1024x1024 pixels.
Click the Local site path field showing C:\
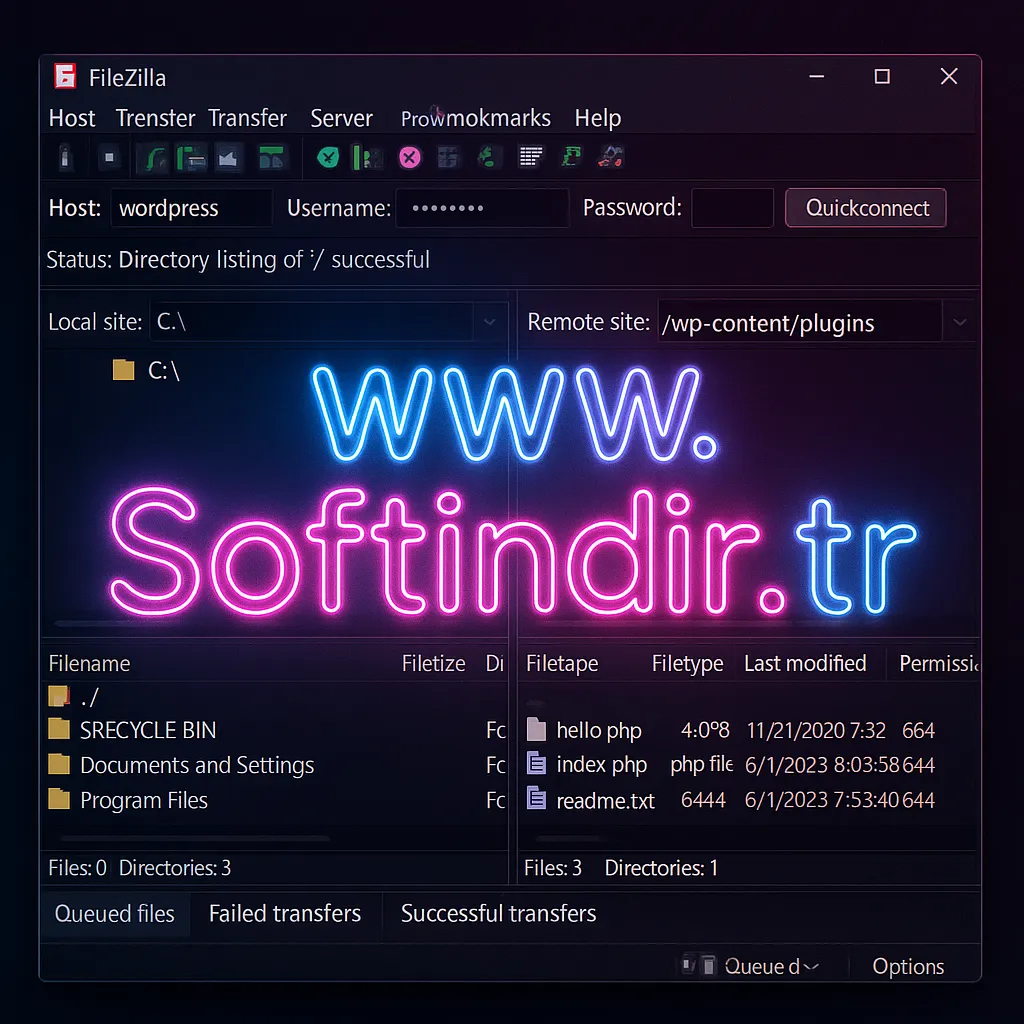[x=312, y=322]
